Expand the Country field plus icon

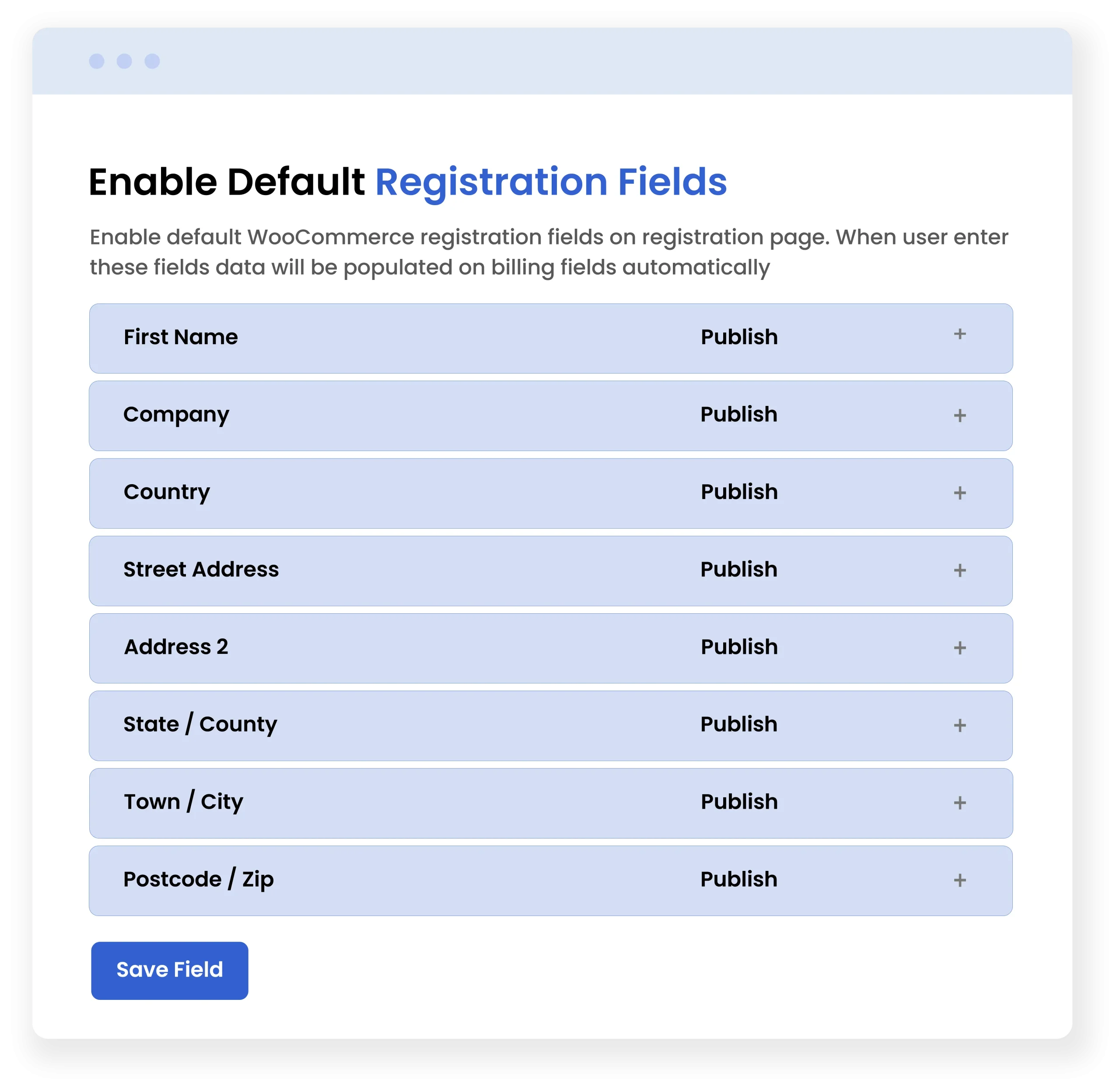pos(960,493)
